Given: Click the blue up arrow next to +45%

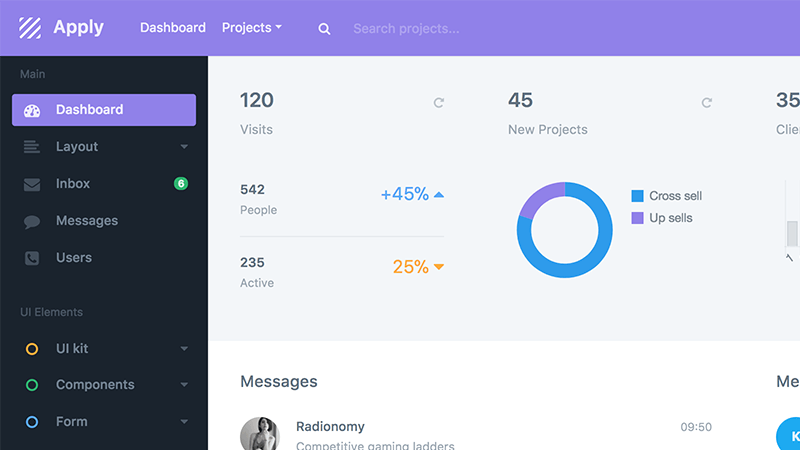Looking at the screenshot, I should pos(439,194).
